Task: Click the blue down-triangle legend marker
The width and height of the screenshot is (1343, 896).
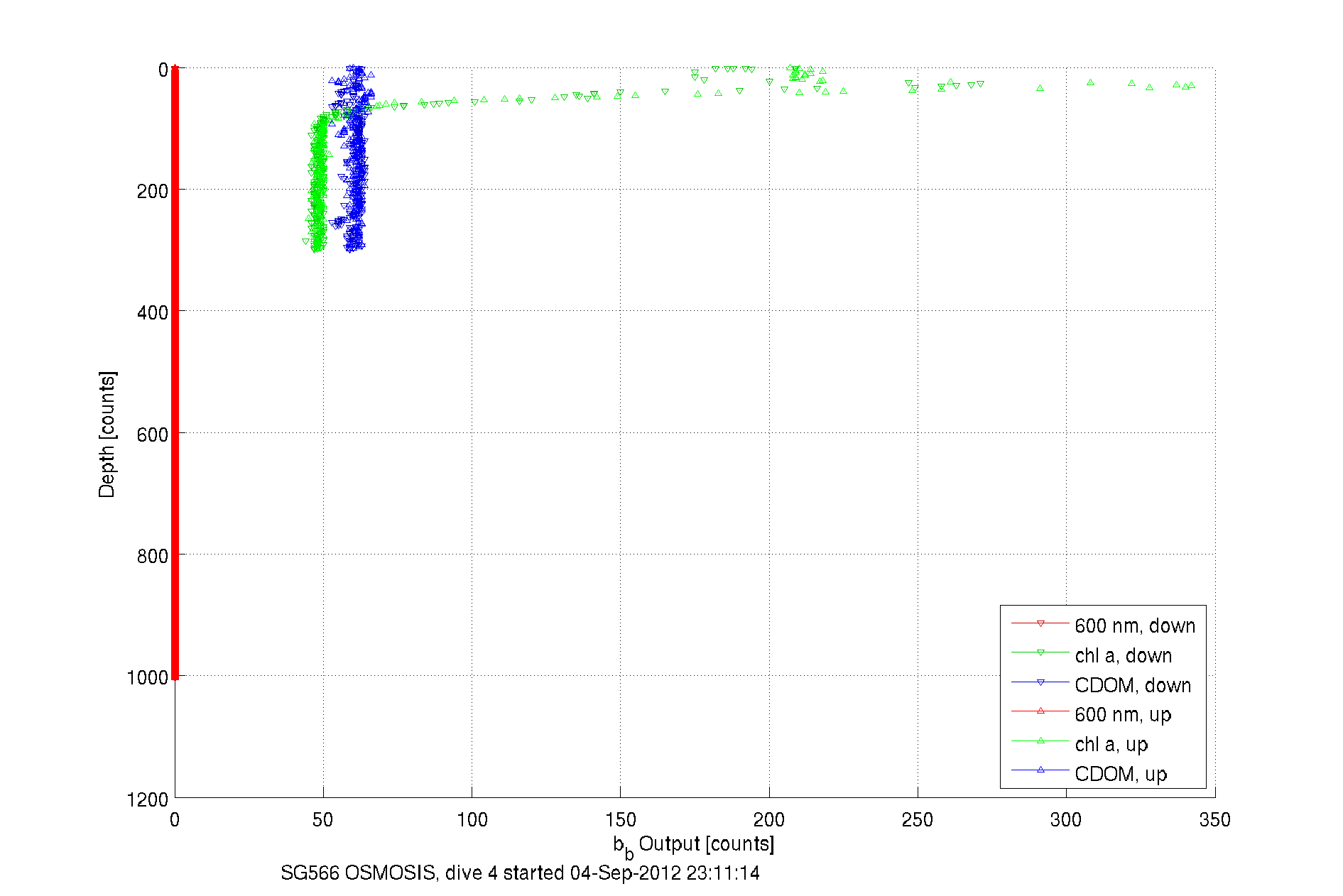Action: pyautogui.click(x=1040, y=682)
